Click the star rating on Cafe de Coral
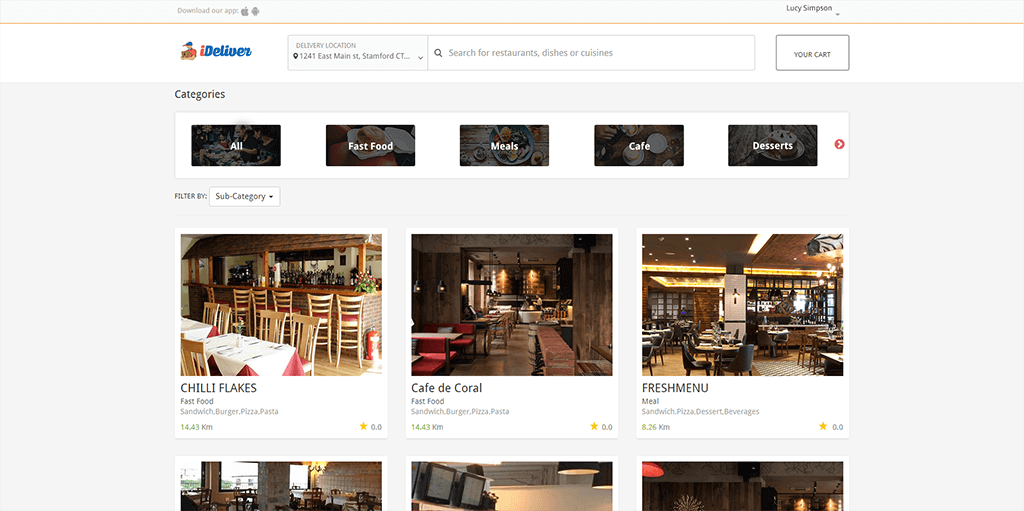Image resolution: width=1024 pixels, height=511 pixels. (x=601, y=427)
